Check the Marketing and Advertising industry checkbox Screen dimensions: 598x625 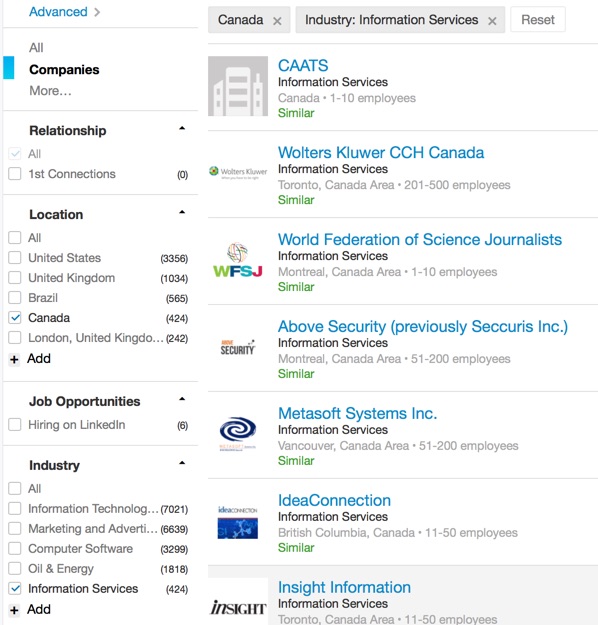tap(15, 529)
